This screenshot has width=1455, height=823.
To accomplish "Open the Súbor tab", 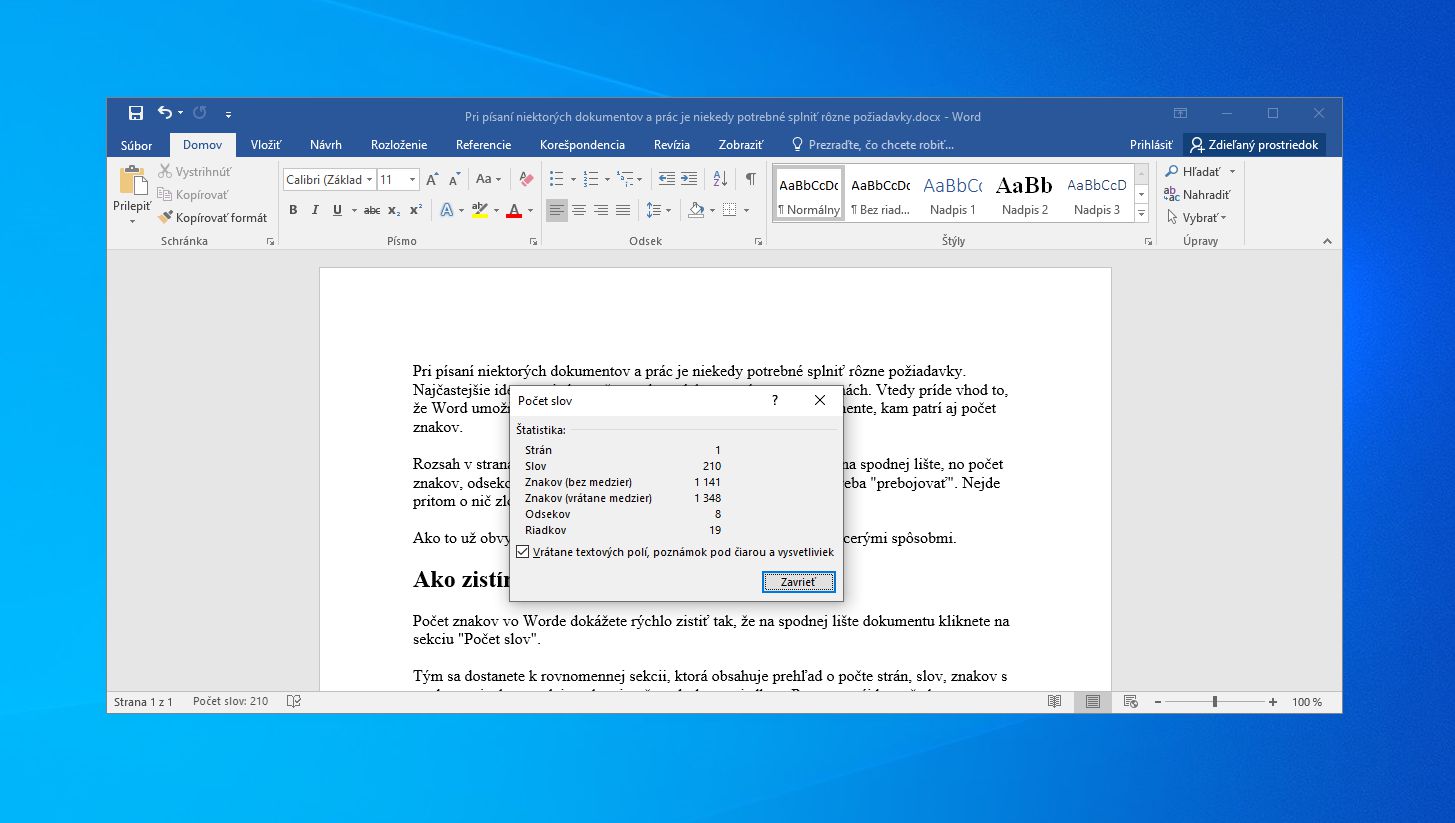I will click(x=137, y=145).
